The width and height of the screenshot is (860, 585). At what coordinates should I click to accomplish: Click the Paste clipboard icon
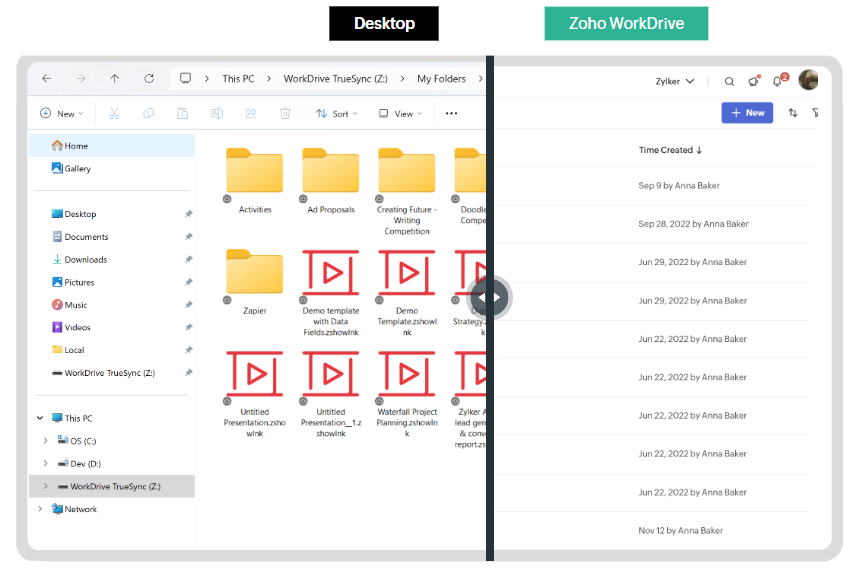coord(183,113)
